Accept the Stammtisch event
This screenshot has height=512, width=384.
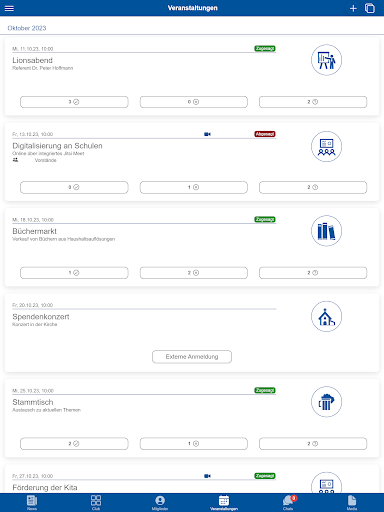(74, 444)
